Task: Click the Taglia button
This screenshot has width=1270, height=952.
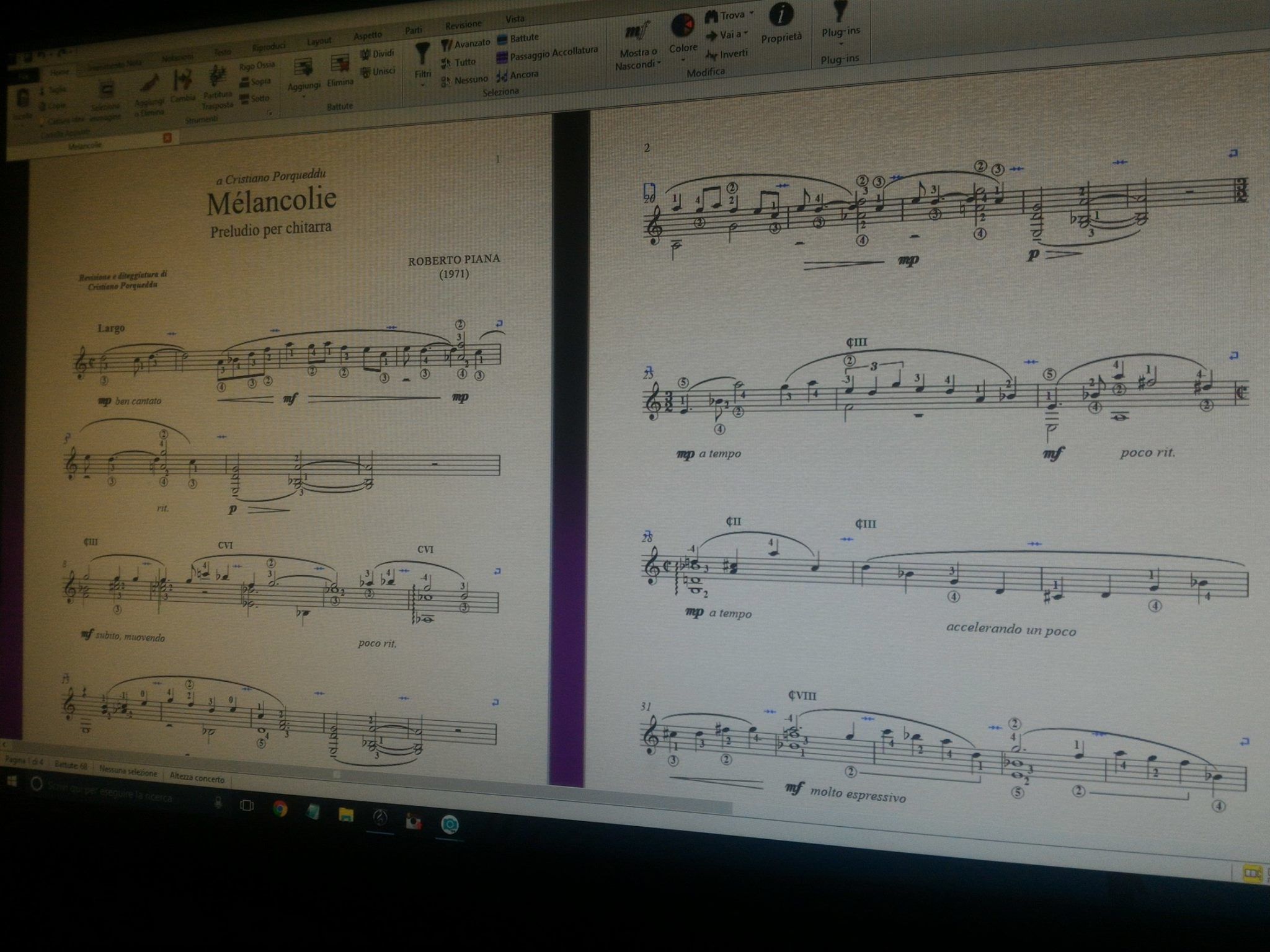Action: [x=52, y=90]
